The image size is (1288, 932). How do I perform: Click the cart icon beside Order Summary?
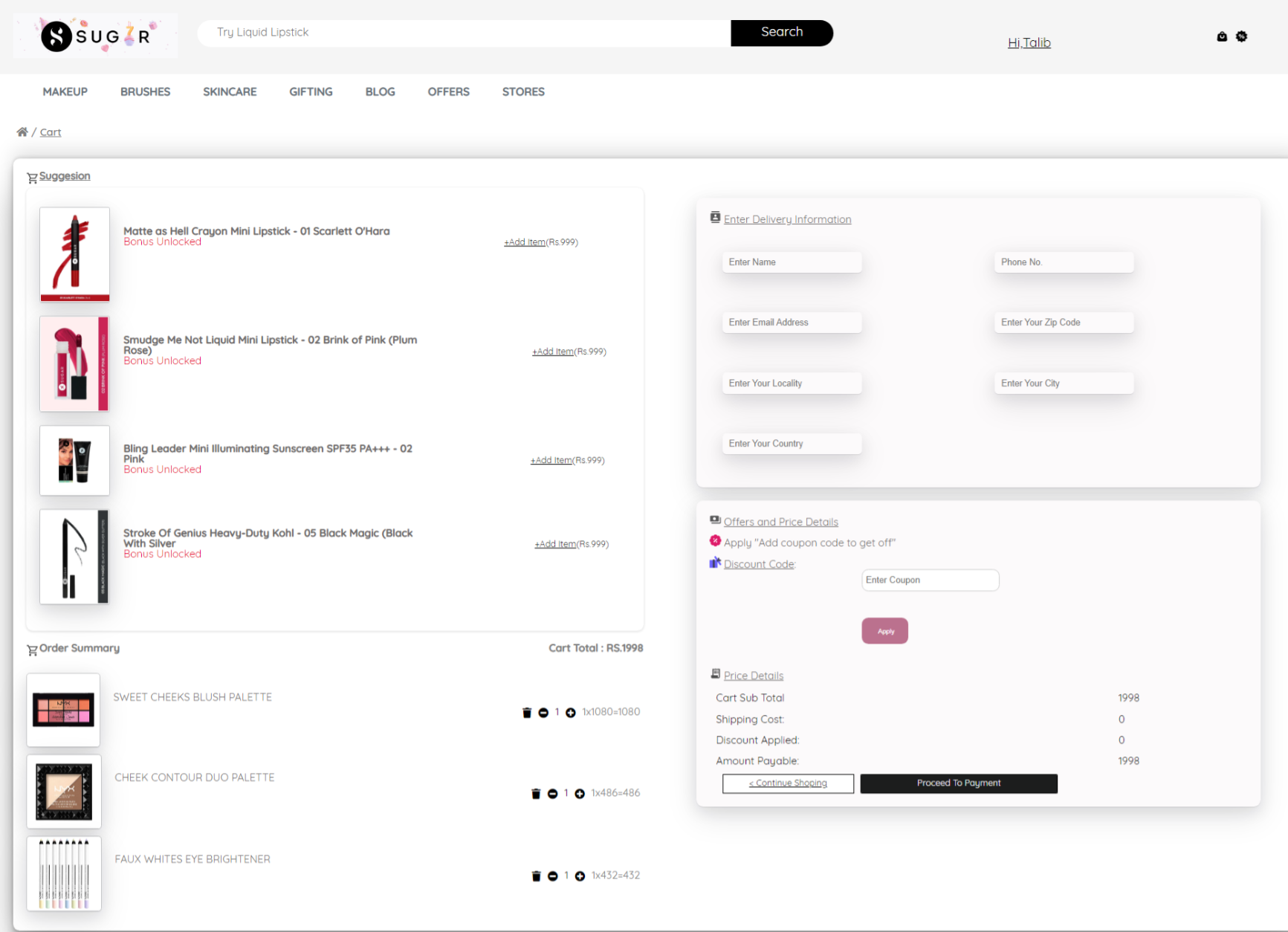click(x=32, y=650)
